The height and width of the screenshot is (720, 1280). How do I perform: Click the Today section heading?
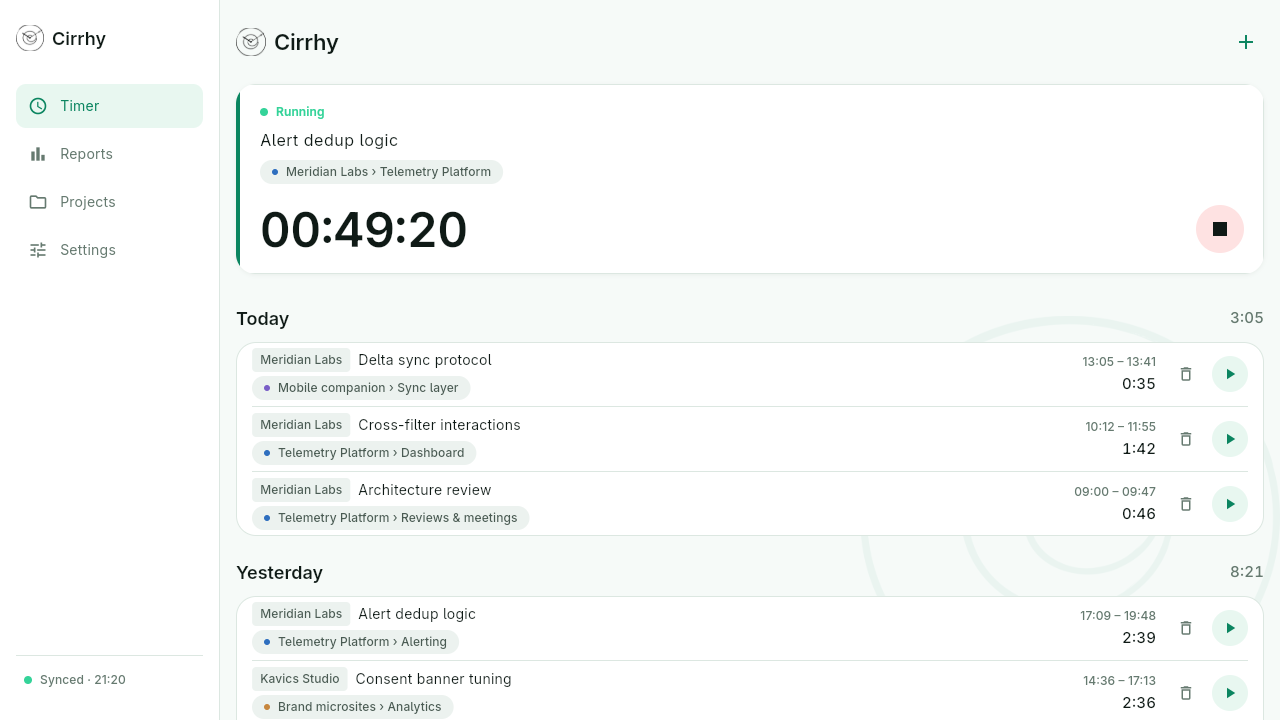click(263, 319)
